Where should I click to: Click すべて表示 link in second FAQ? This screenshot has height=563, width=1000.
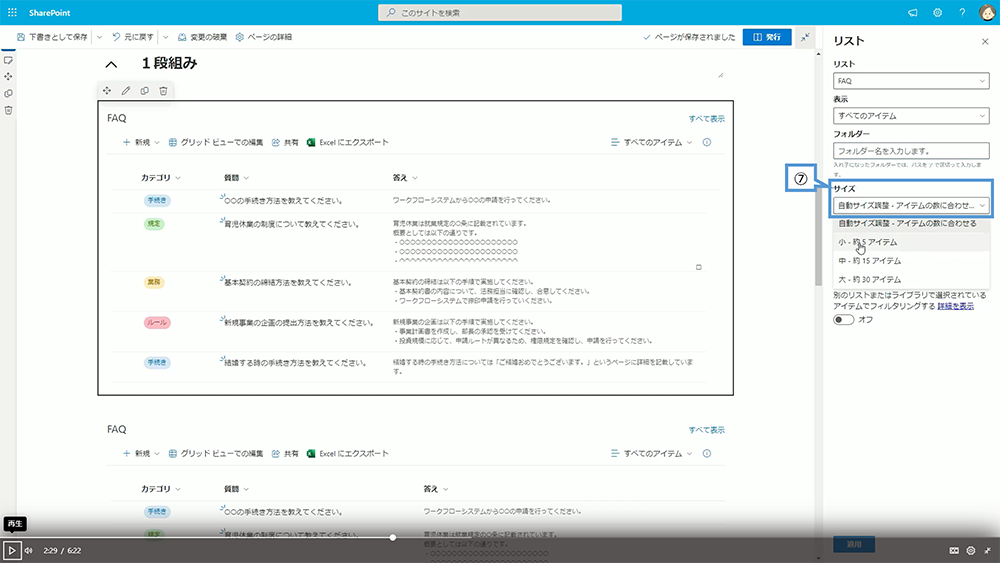click(x=707, y=430)
